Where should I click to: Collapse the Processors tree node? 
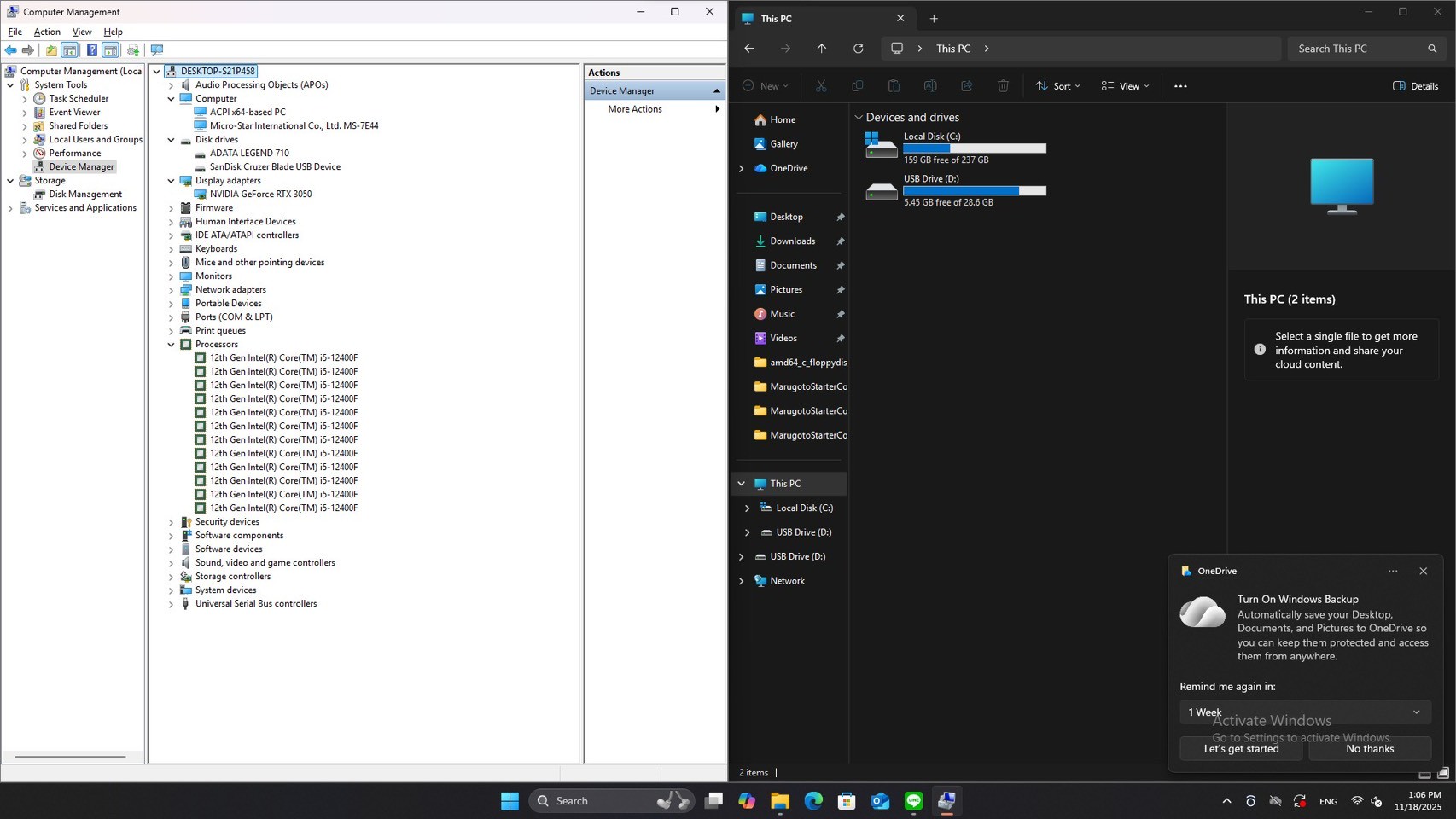click(172, 345)
